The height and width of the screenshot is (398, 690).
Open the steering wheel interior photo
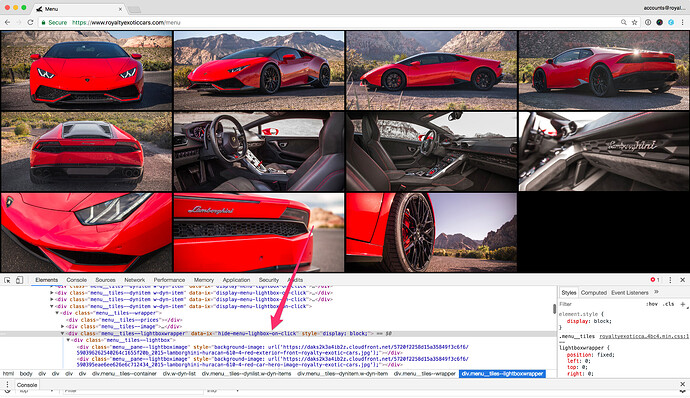pos(259,151)
